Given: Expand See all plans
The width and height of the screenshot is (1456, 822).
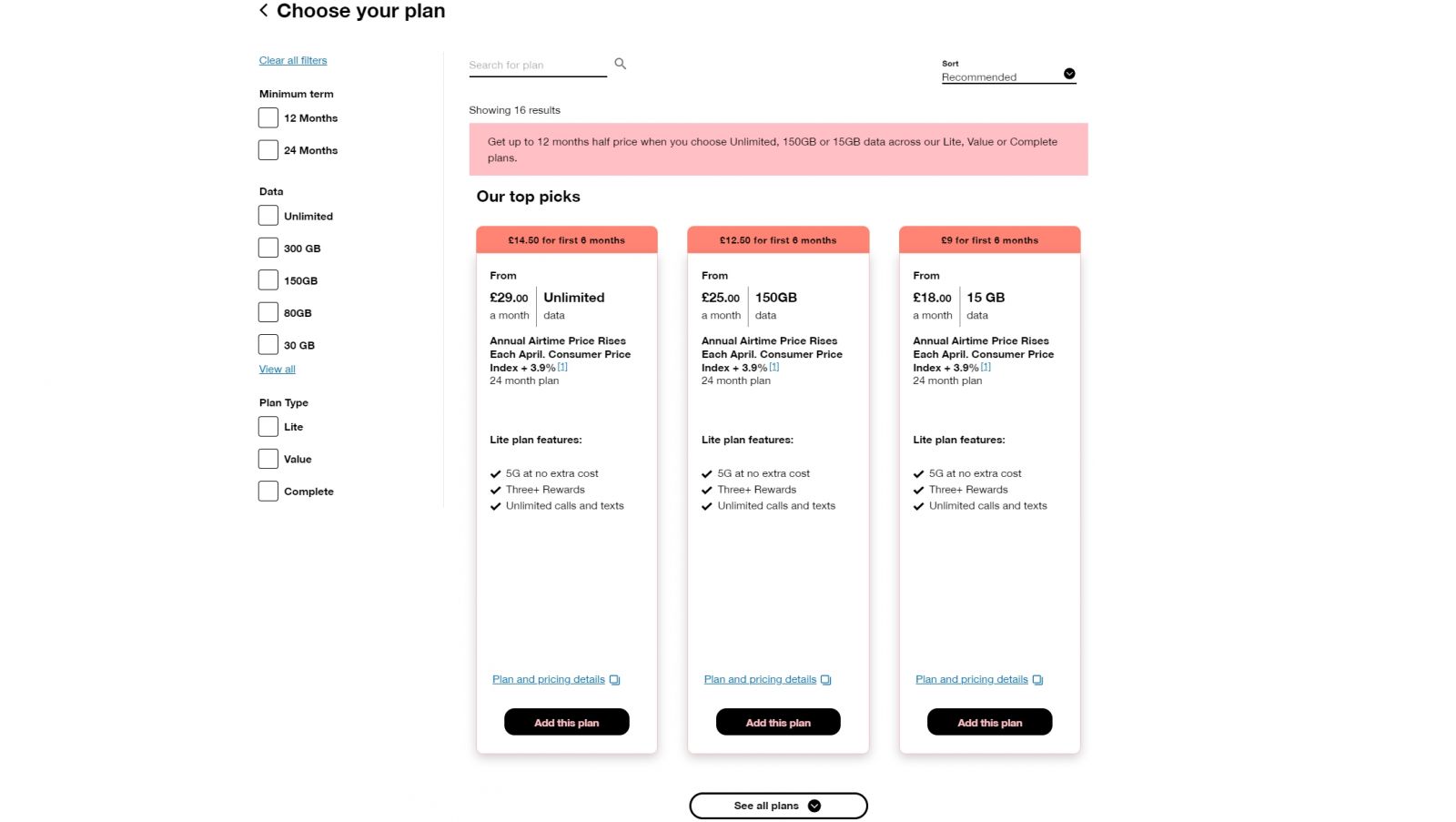Looking at the screenshot, I should pyautogui.click(x=778, y=806).
